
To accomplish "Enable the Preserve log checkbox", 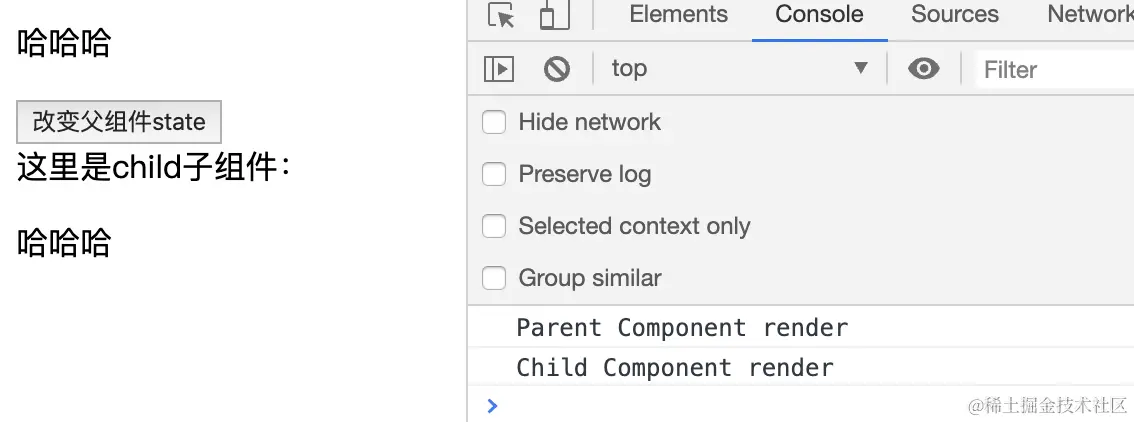I will point(494,174).
